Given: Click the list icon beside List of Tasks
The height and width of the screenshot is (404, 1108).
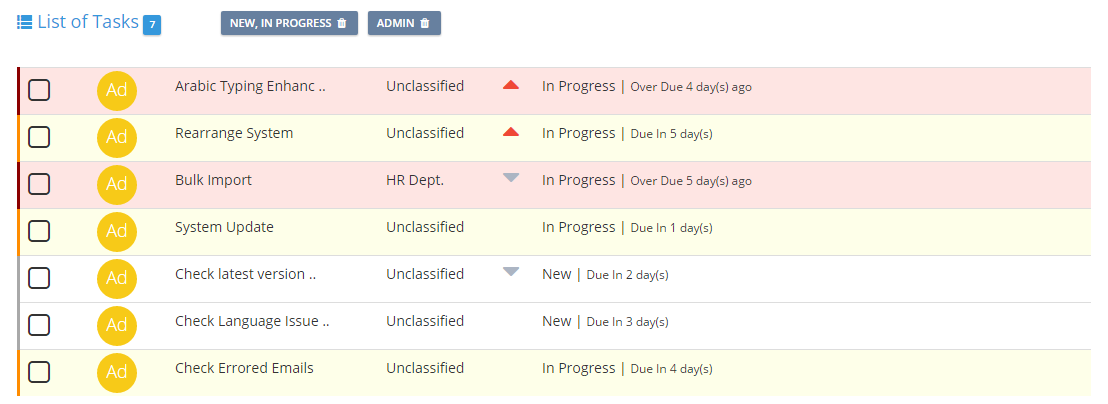Looking at the screenshot, I should coord(25,23).
